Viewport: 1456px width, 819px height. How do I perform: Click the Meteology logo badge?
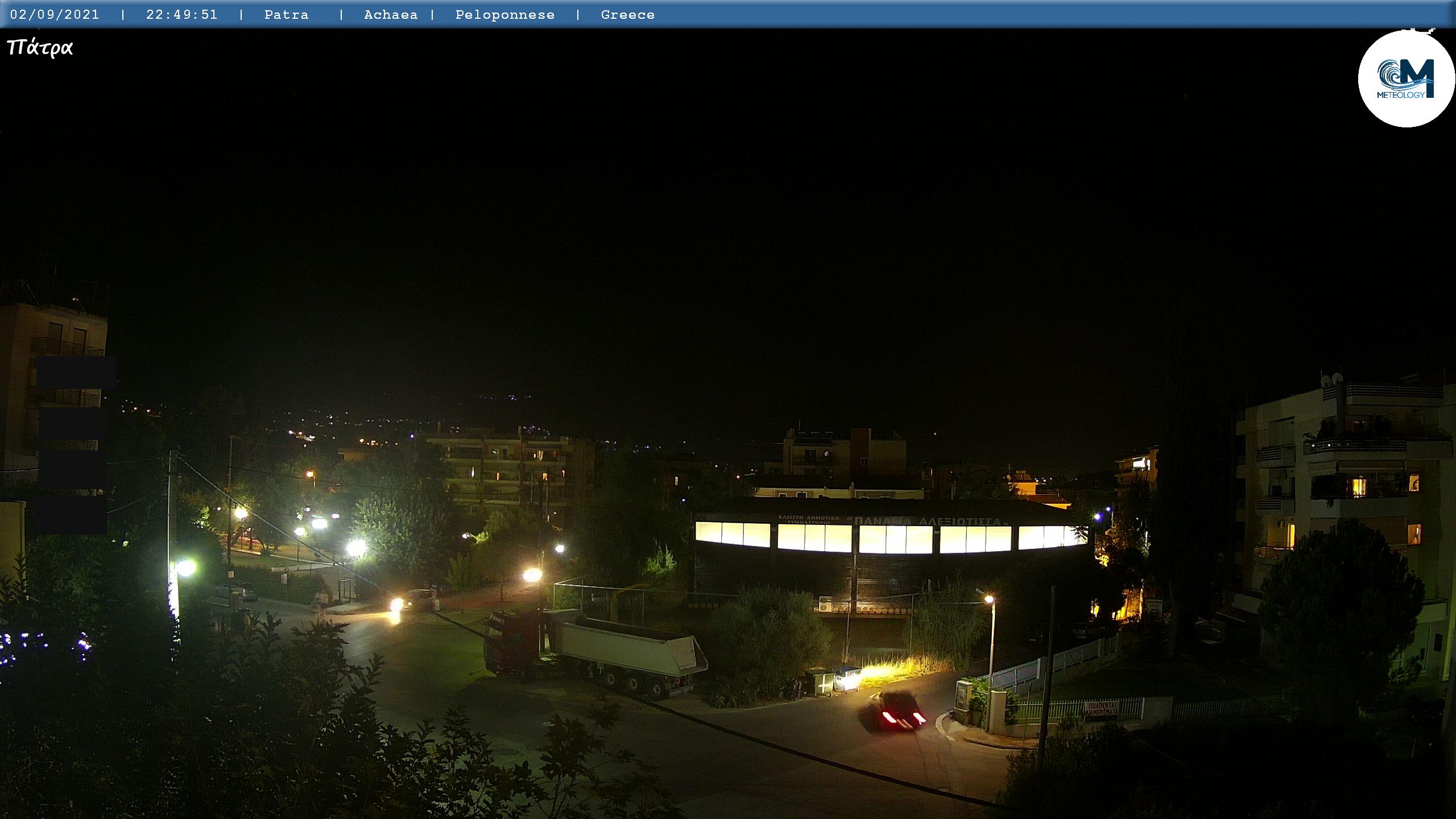coord(1406,78)
